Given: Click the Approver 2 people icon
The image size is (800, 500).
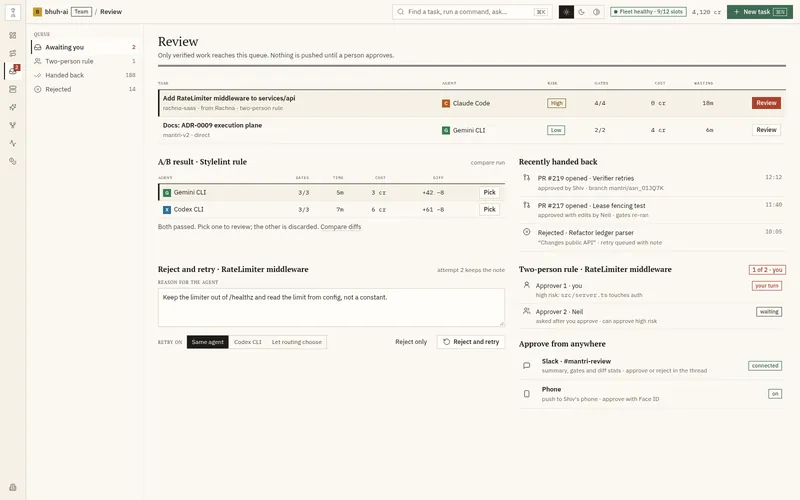Looking at the screenshot, I should point(527,311).
